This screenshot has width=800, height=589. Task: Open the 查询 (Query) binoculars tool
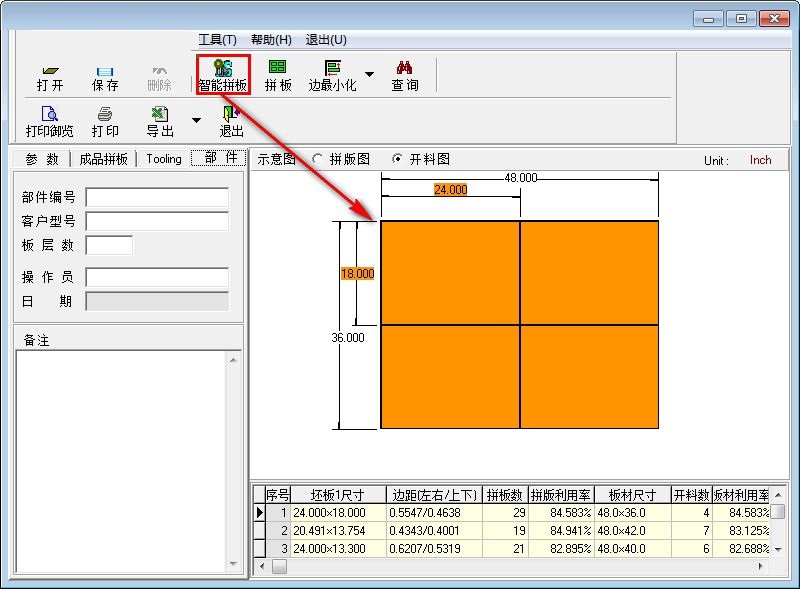(x=405, y=76)
